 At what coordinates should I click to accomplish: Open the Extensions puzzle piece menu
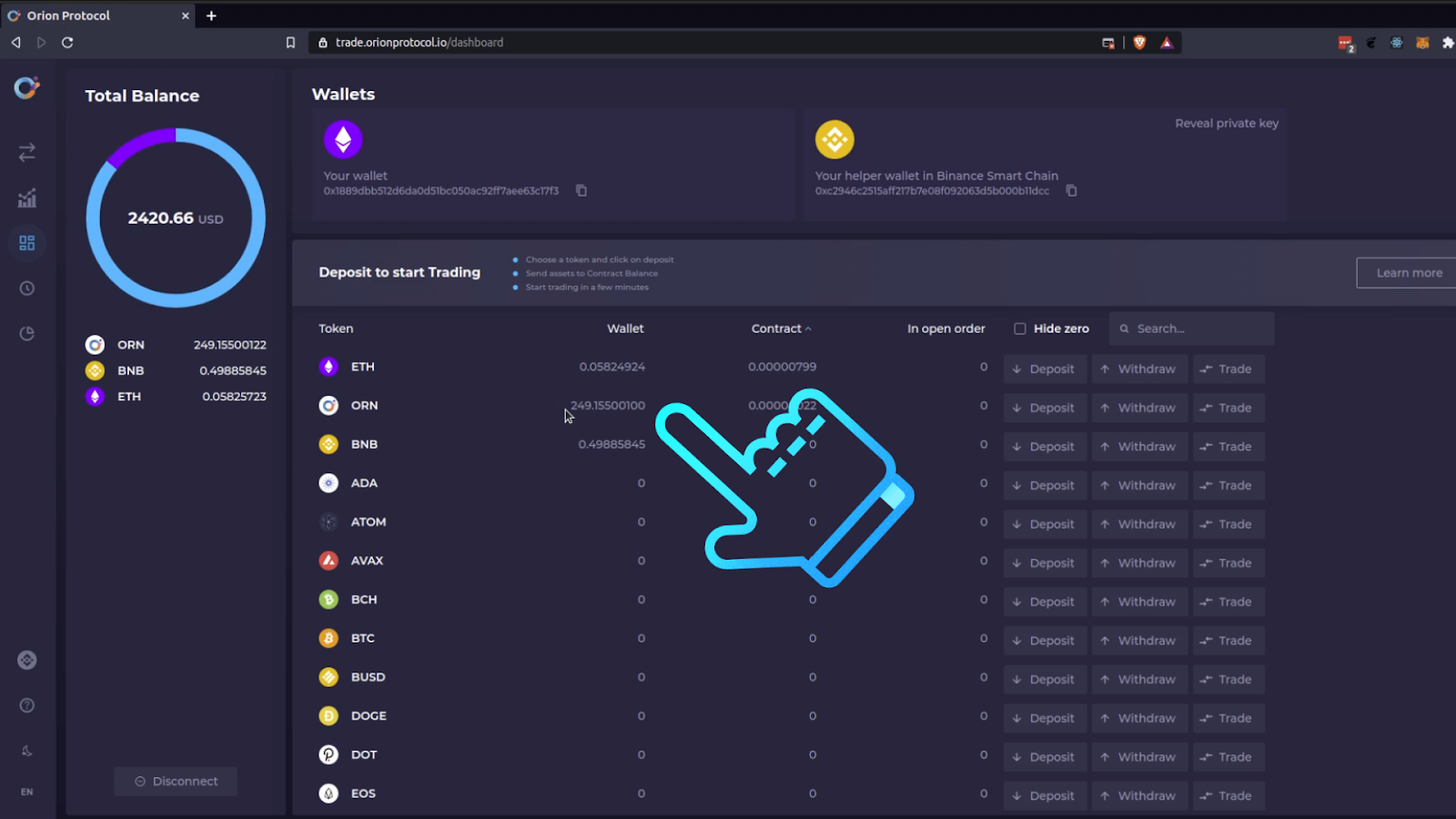click(1448, 43)
